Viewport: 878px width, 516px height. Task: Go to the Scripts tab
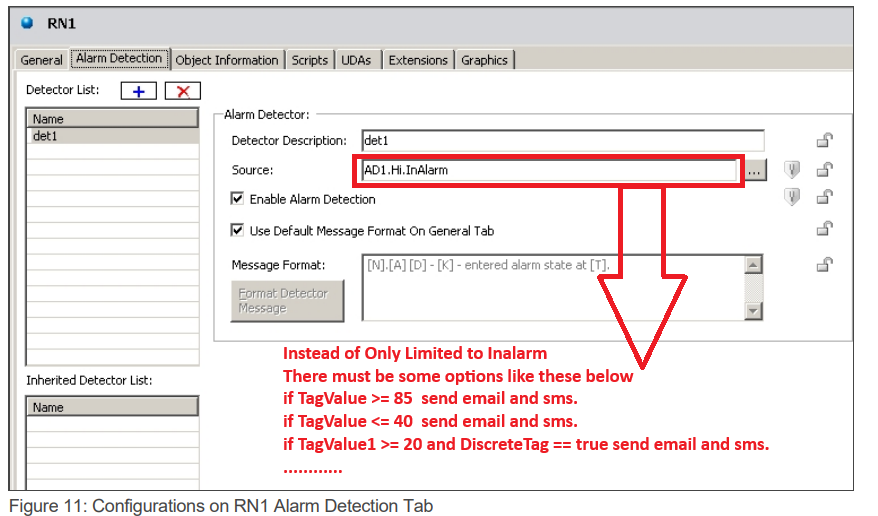(309, 60)
